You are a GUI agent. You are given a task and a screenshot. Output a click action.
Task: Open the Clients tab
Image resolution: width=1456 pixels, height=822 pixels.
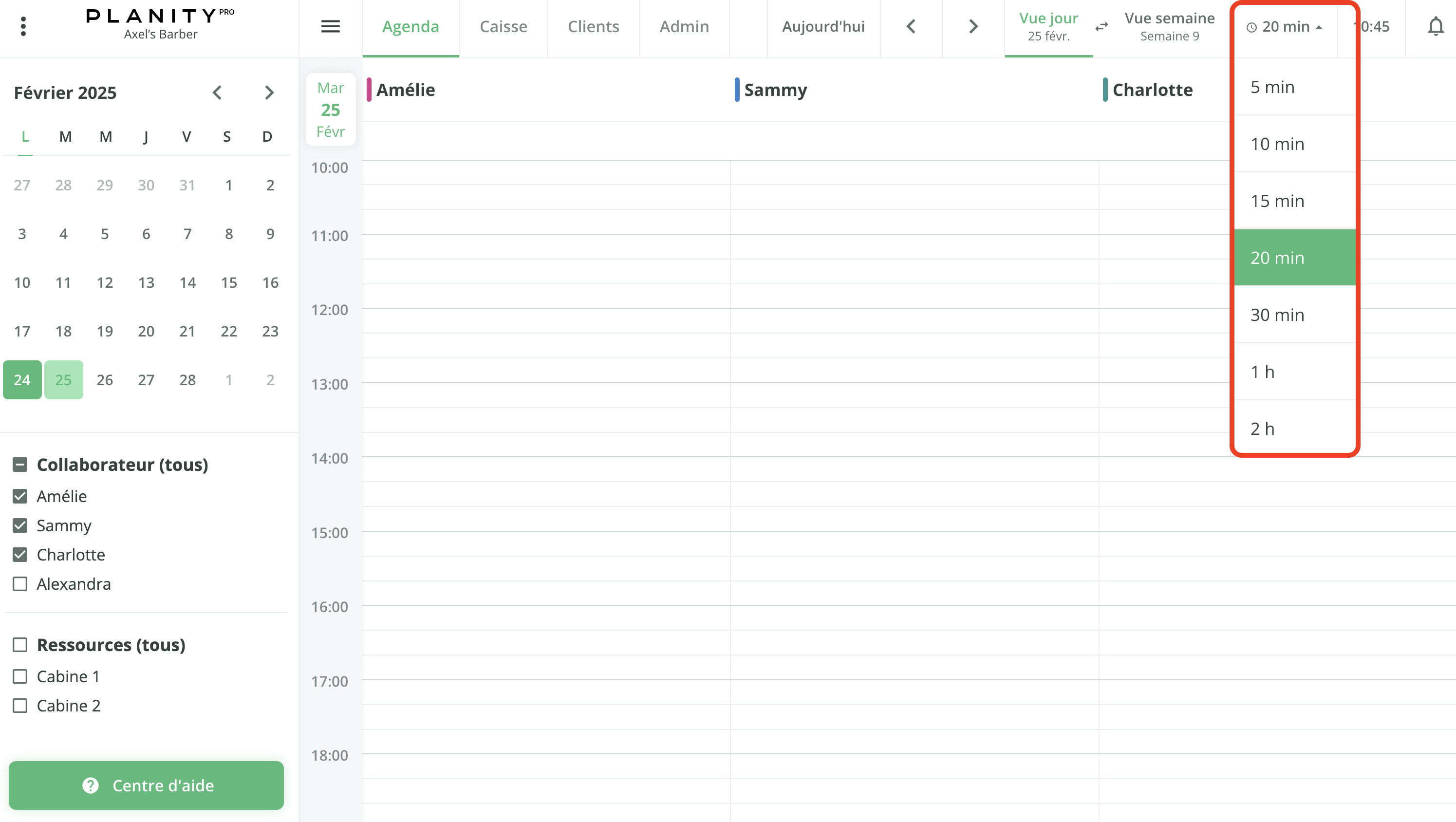(593, 26)
